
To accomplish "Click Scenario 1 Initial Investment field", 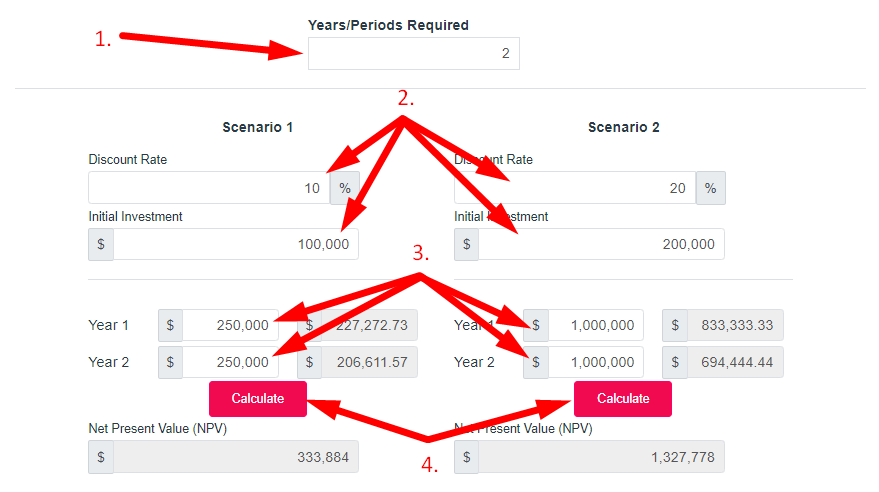I will point(235,244).
